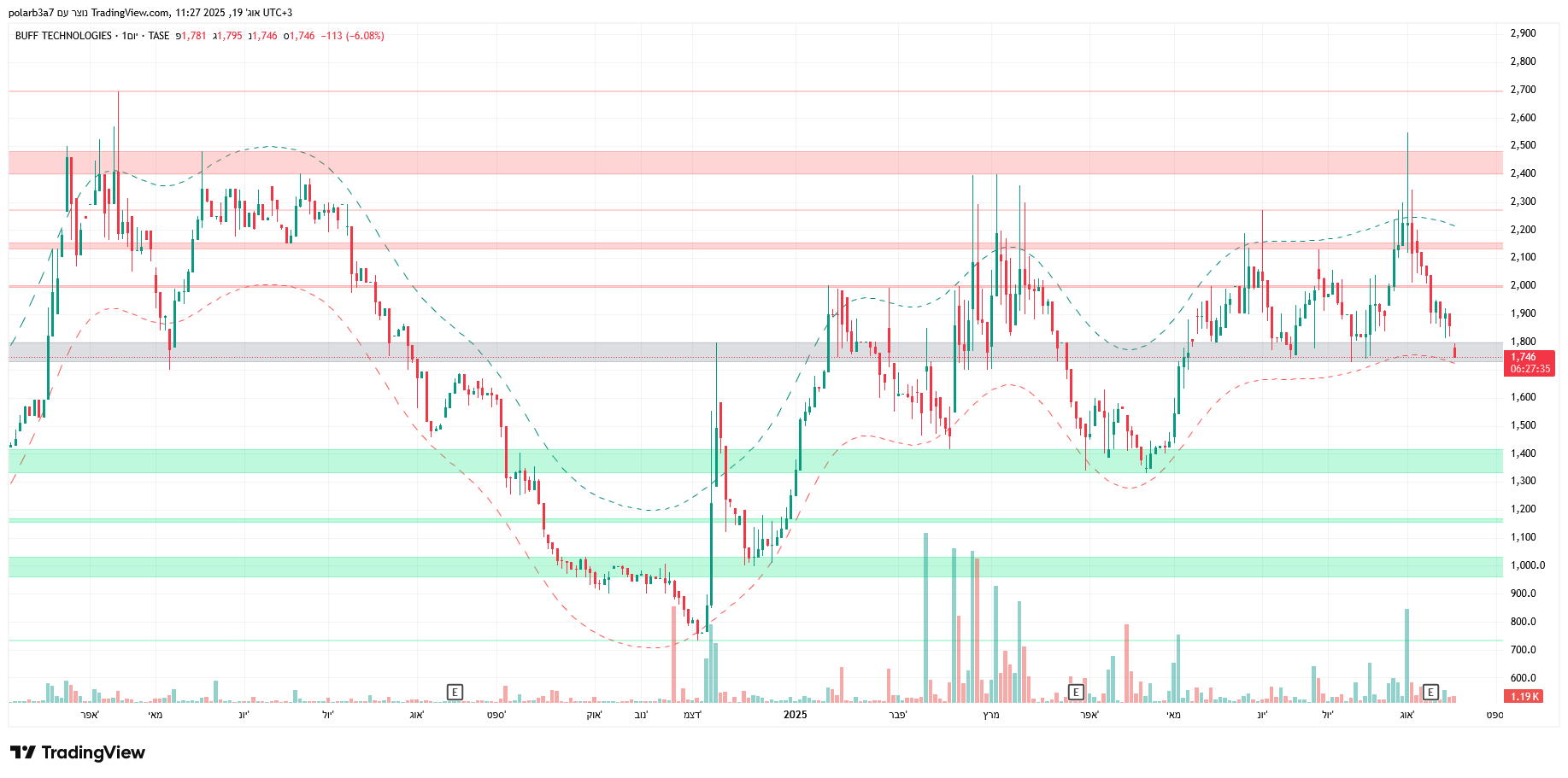Image resolution: width=1568 pixels, height=778 pixels.
Task: Click the 1,600 price axis label
Action: [x=1523, y=397]
